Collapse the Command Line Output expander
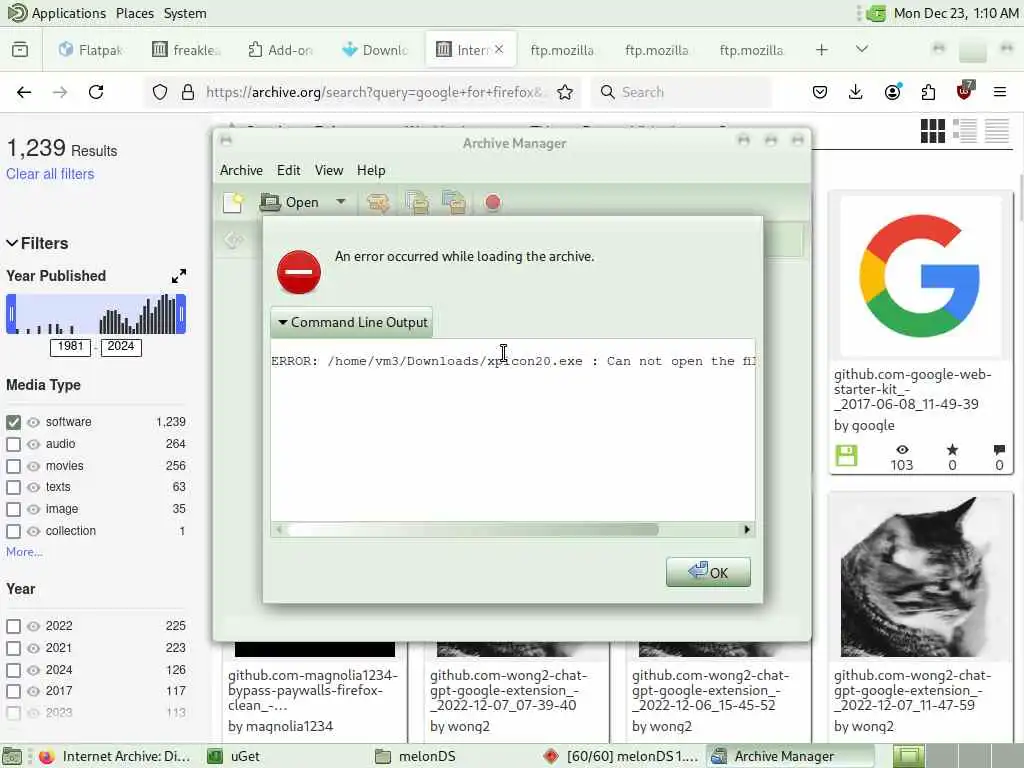 (x=352, y=322)
